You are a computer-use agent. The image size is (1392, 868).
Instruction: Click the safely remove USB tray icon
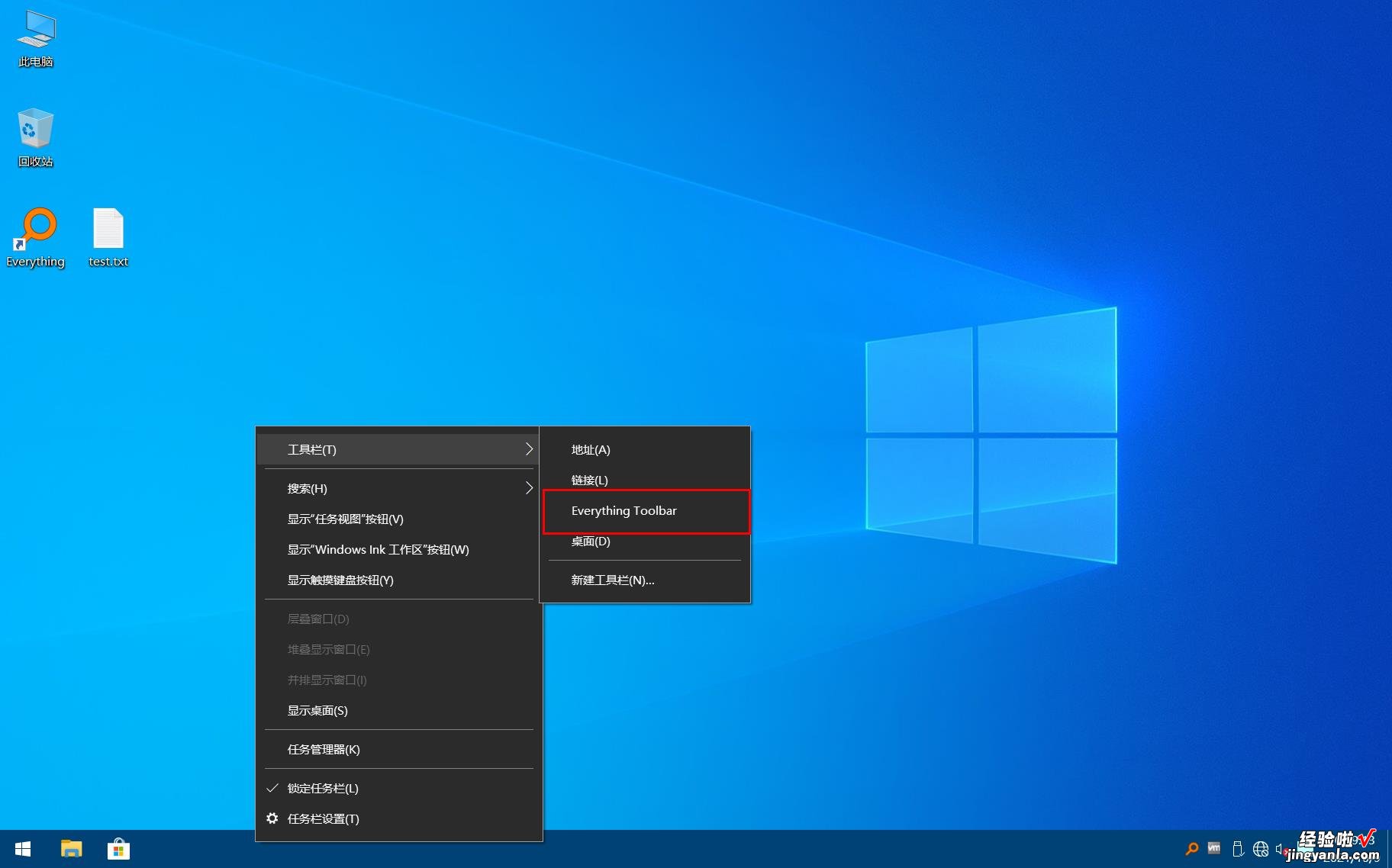[1238, 849]
